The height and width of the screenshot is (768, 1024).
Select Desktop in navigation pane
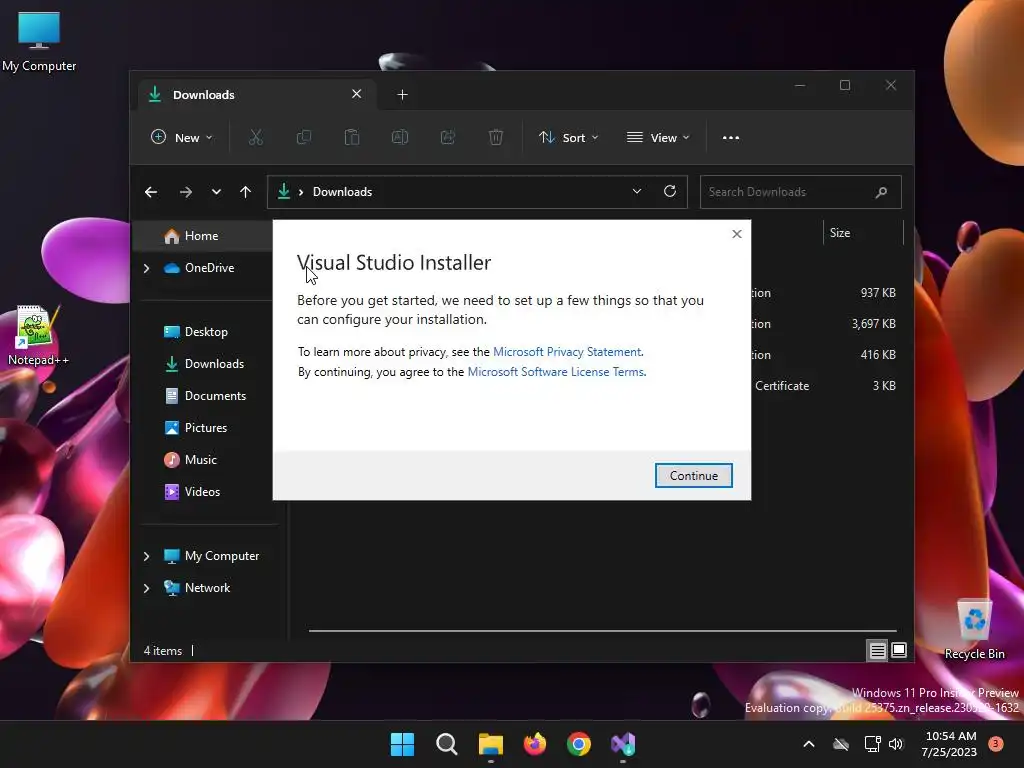[206, 332]
